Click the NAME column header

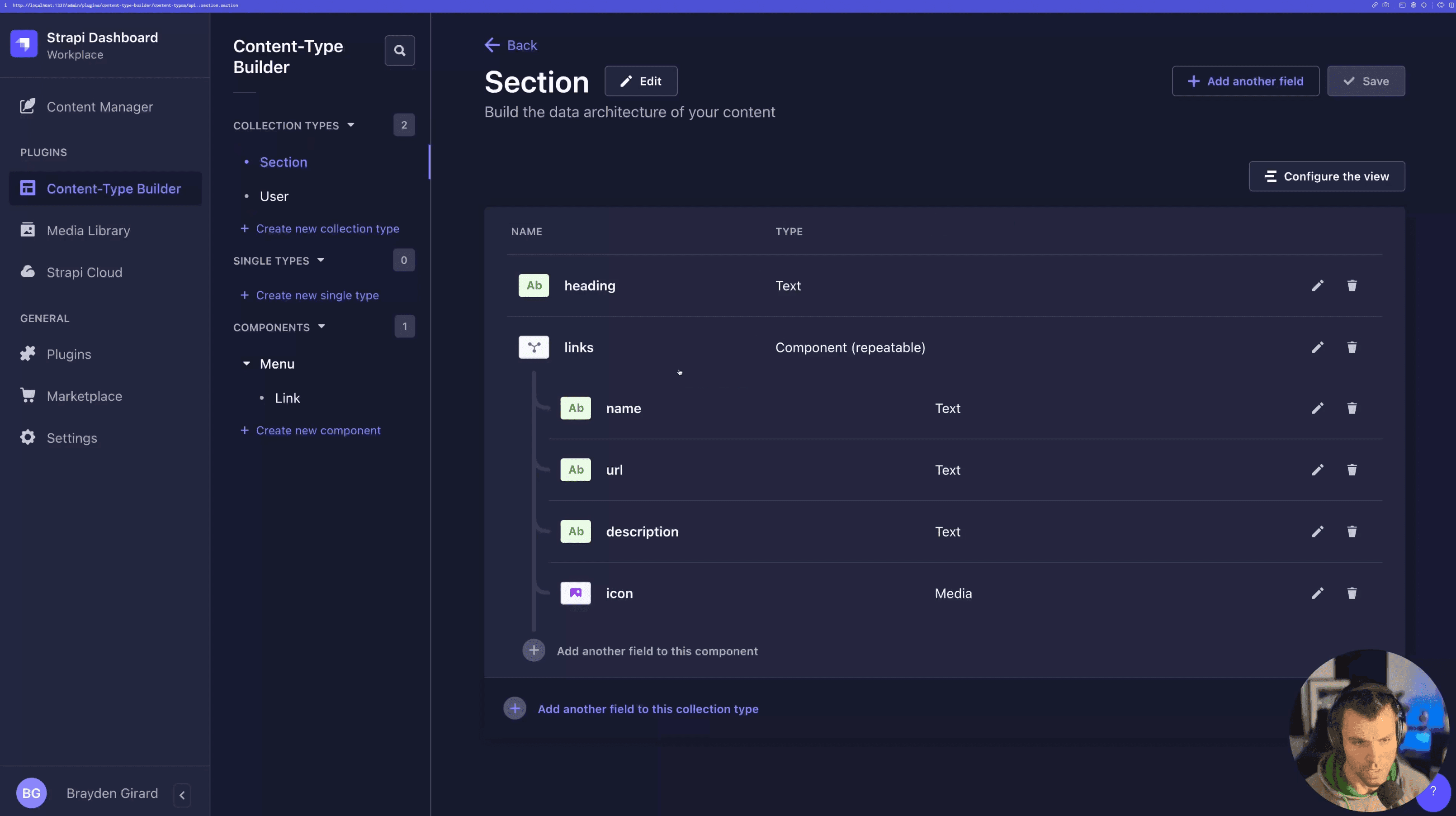(526, 231)
